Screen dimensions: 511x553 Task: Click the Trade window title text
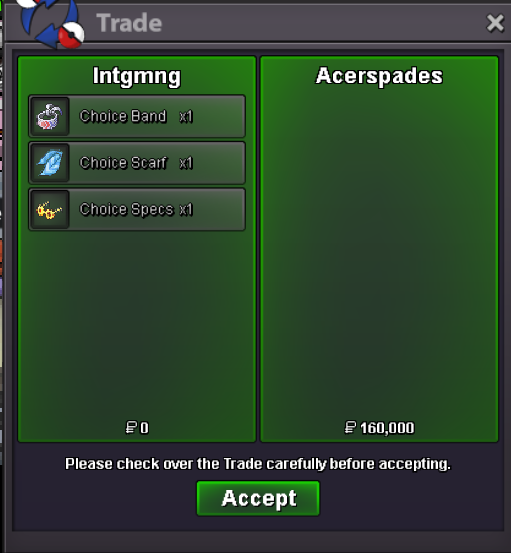(129, 23)
